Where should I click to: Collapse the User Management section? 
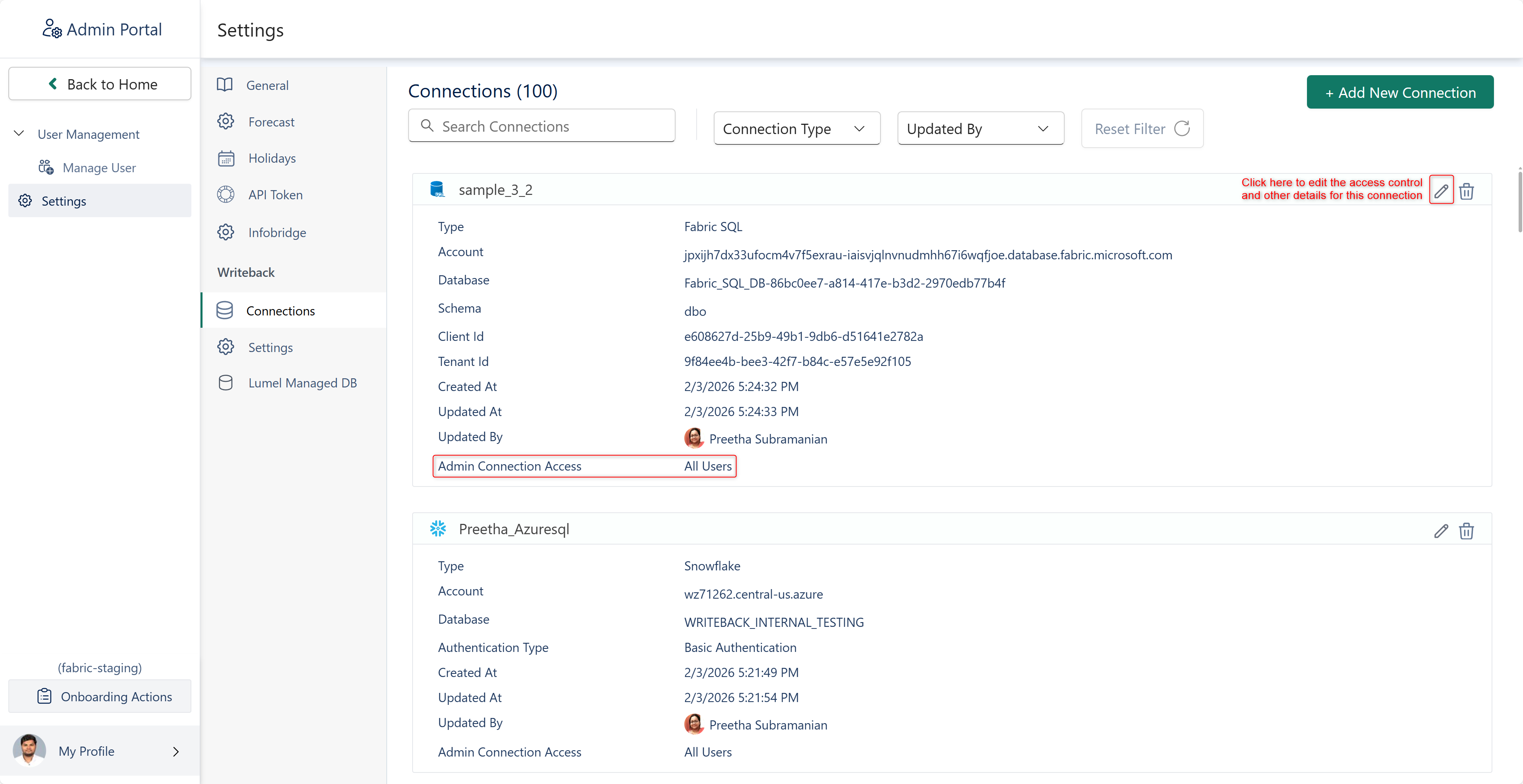point(19,134)
